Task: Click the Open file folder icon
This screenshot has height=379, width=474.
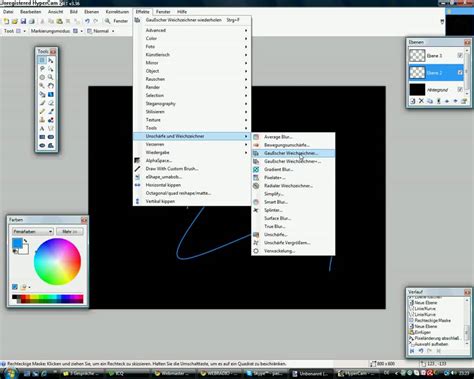Action: (15, 21)
